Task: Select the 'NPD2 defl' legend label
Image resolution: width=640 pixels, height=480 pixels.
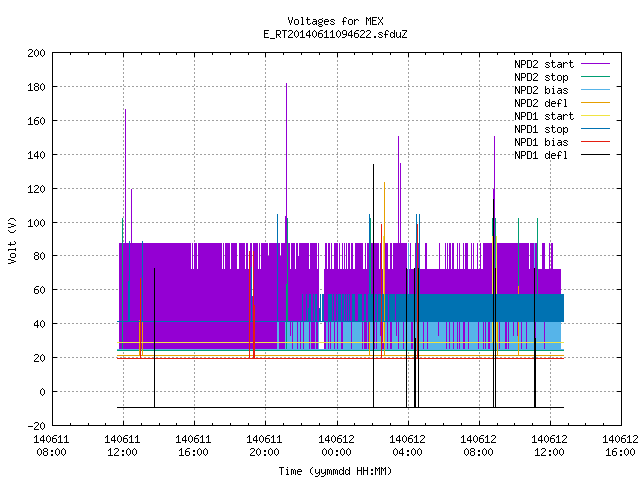Action: tap(541, 103)
